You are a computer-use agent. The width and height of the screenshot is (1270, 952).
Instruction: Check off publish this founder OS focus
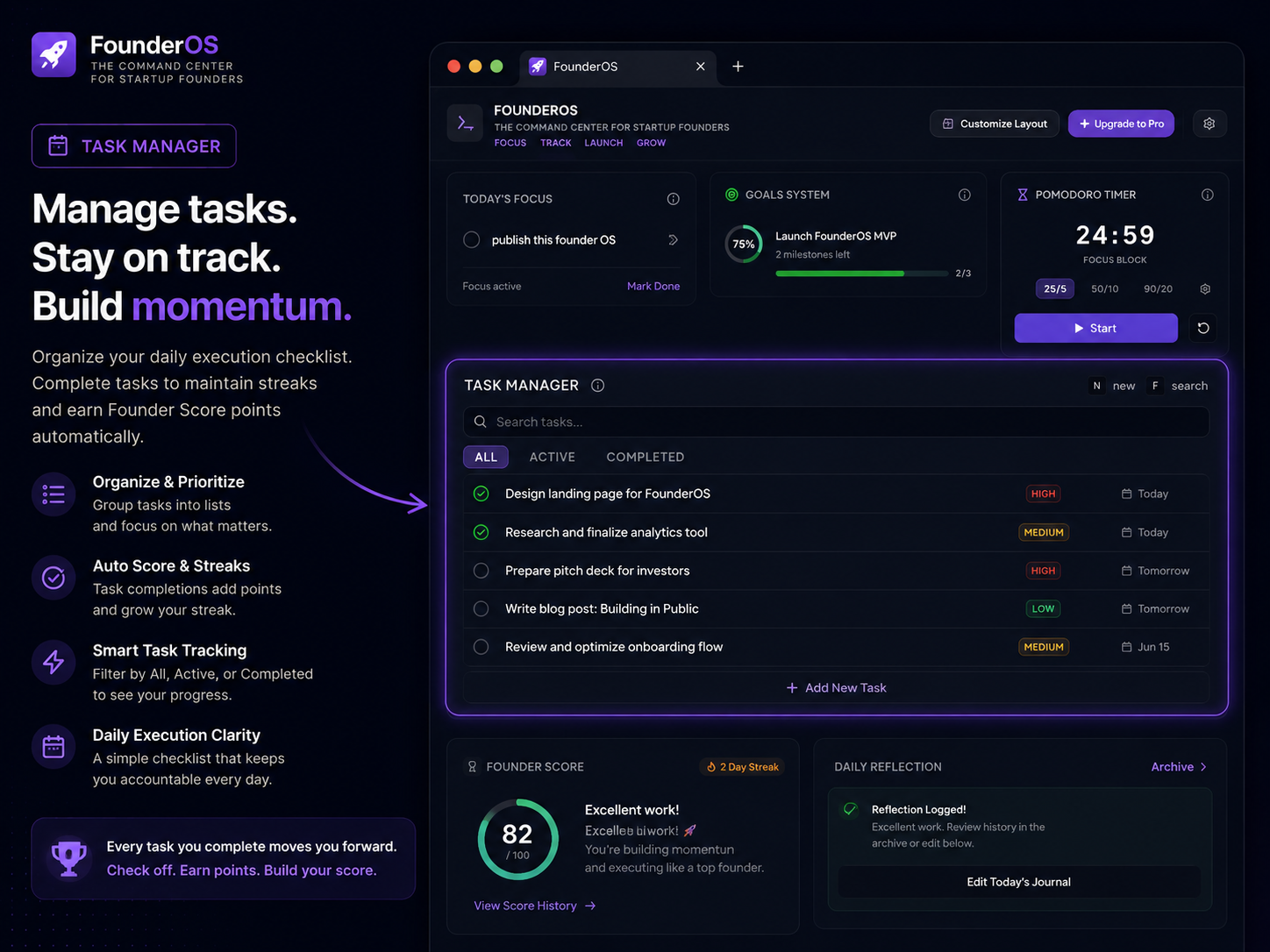[x=471, y=239]
